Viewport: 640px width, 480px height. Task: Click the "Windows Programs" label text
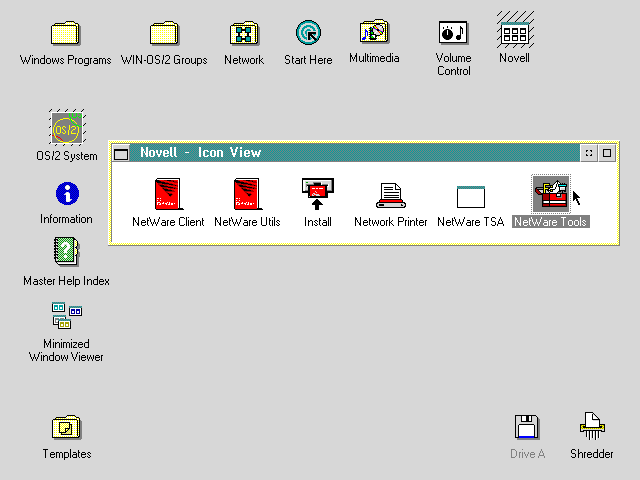click(65, 60)
